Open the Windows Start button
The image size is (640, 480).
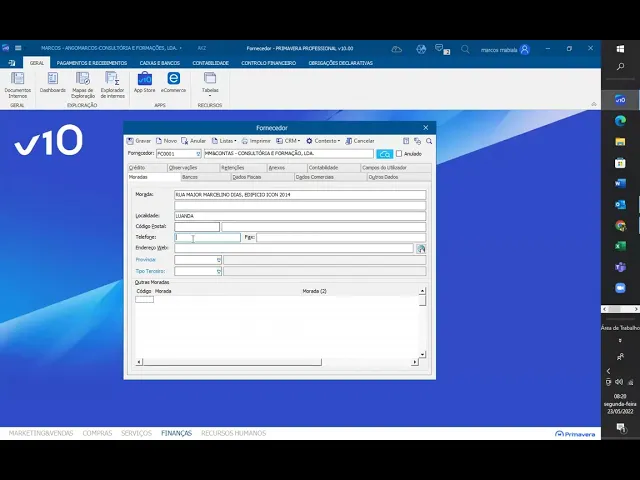(x=620, y=49)
